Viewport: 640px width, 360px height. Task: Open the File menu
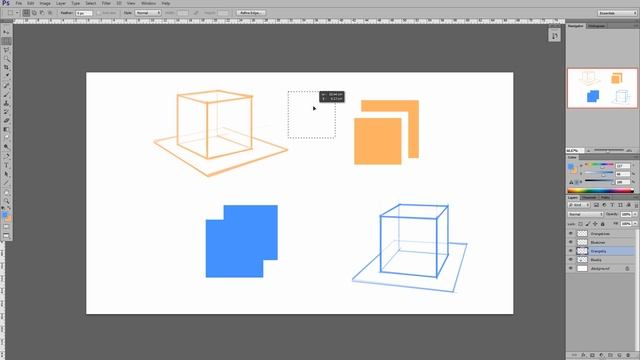19,3
